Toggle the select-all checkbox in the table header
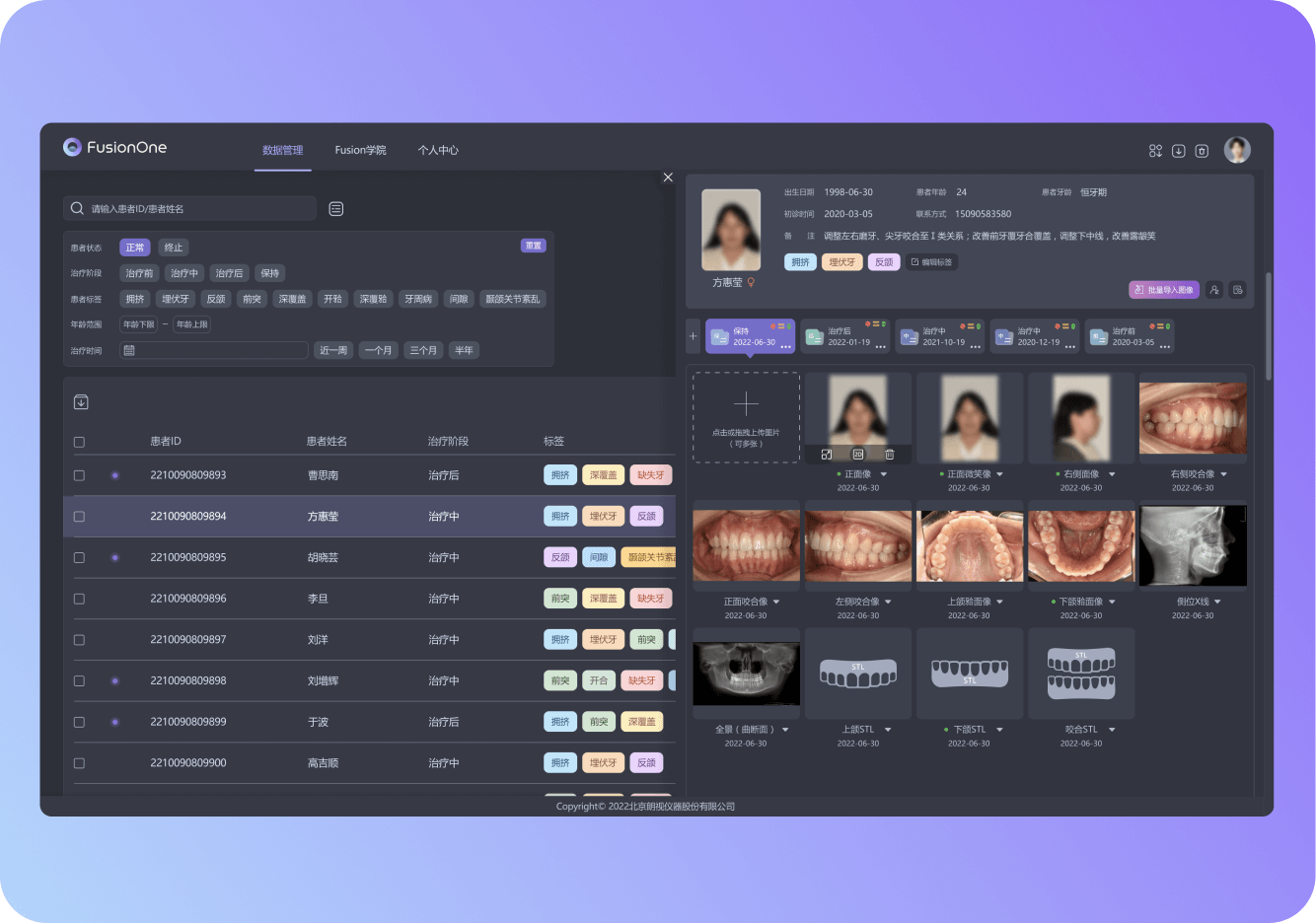Image resolution: width=1316 pixels, height=924 pixels. (79, 442)
